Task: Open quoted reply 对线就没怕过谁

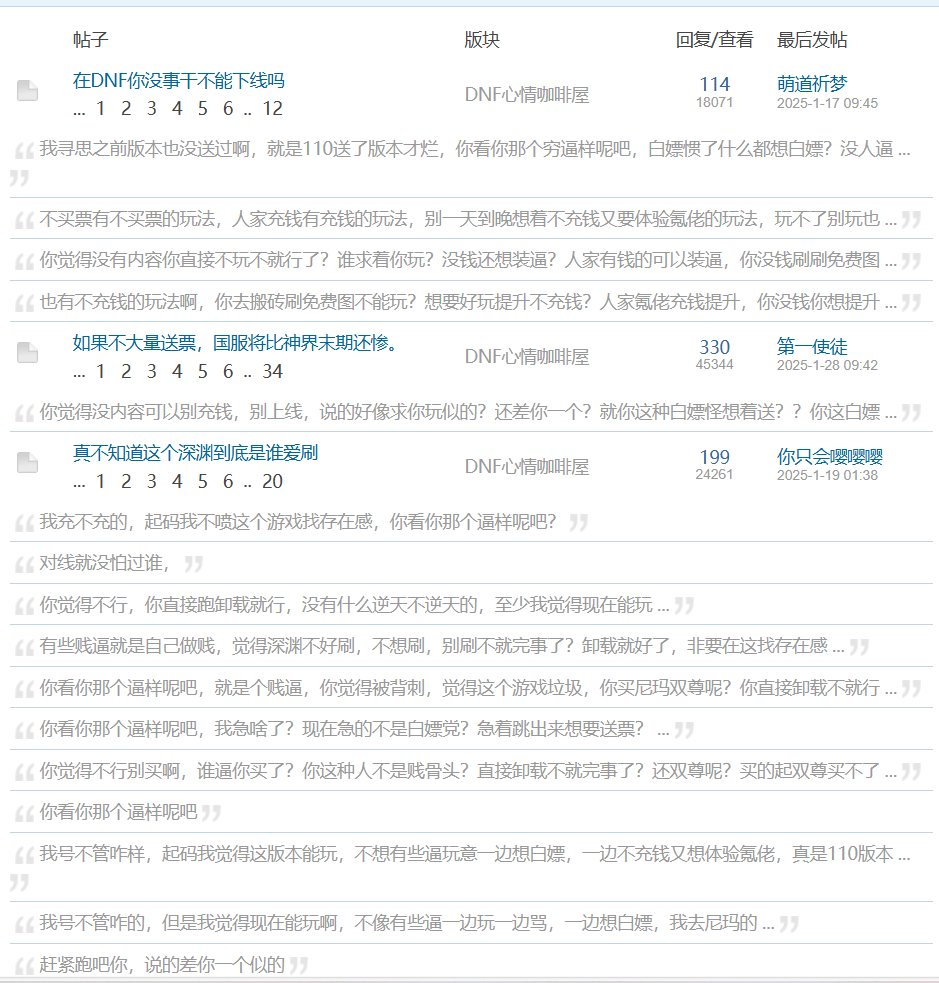Action: 104,563
